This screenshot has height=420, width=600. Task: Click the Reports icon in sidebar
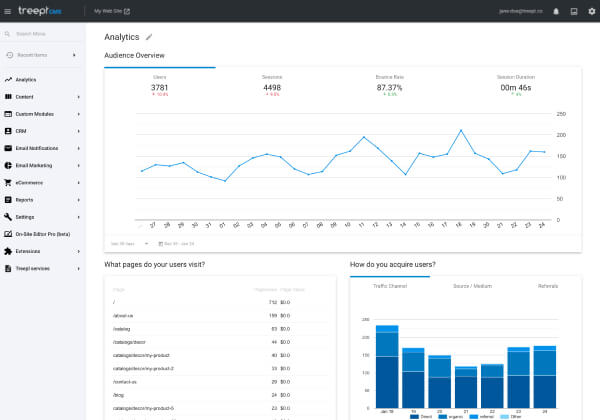(8, 200)
